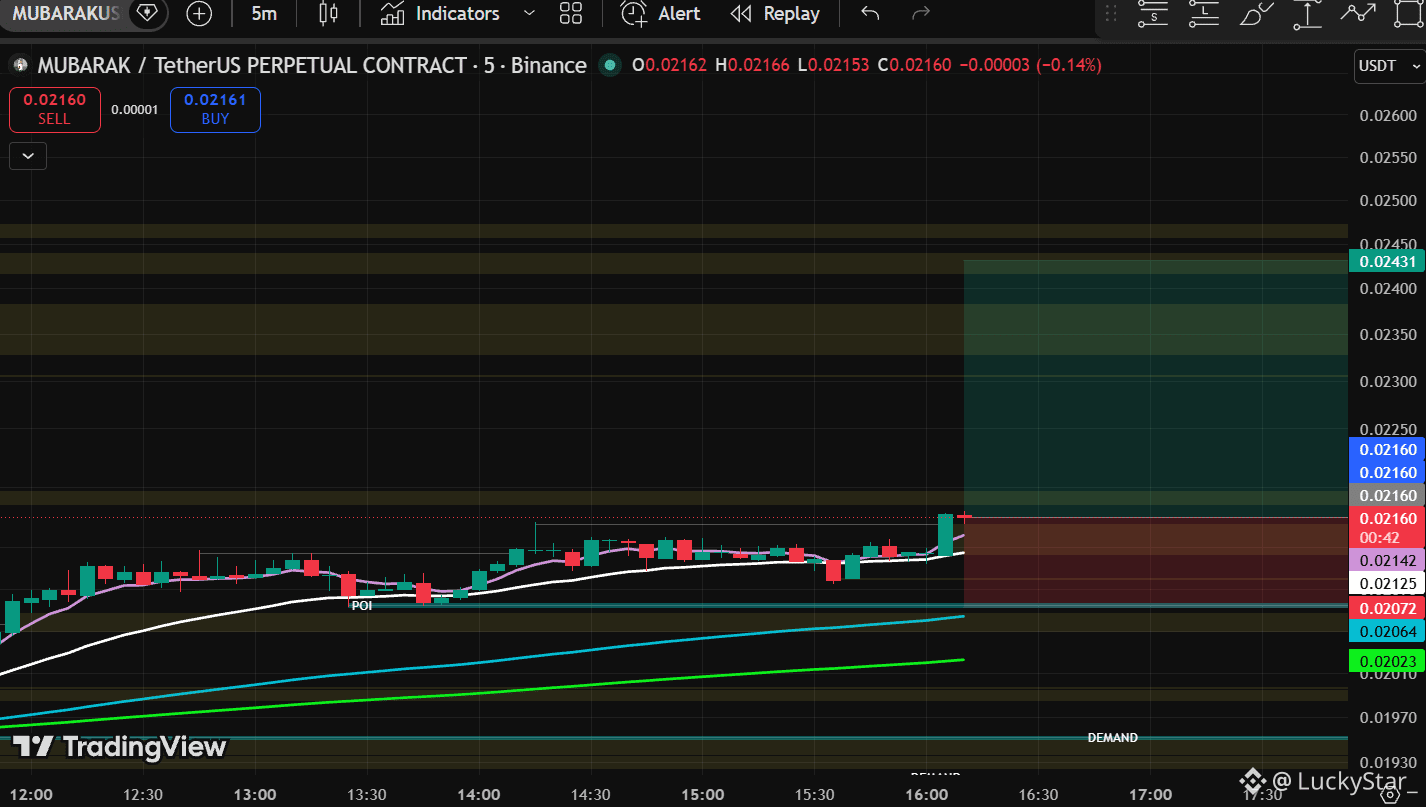Viewport: 1426px width, 807px height.
Task: Expand the collapsed indicator legend chevron
Action: [28, 156]
